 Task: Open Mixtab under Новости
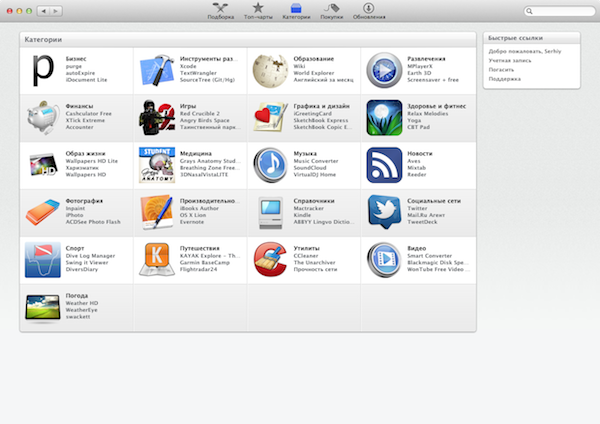(x=416, y=168)
